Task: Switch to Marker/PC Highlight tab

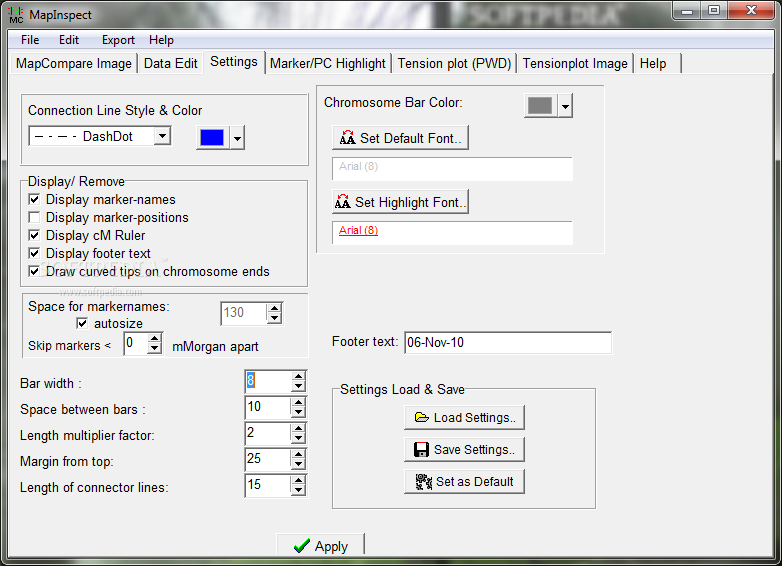Action: 328,63
